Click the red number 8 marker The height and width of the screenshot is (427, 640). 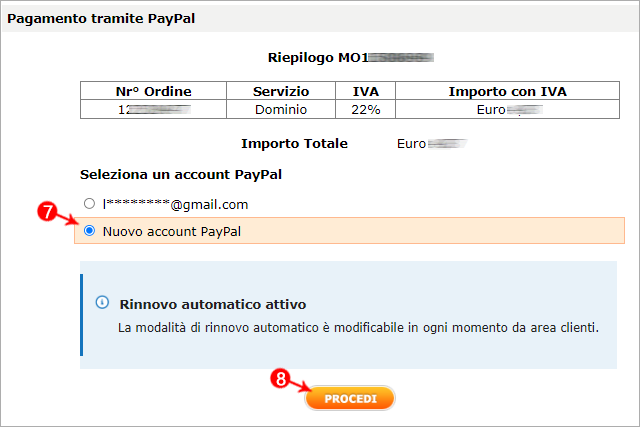click(x=281, y=378)
